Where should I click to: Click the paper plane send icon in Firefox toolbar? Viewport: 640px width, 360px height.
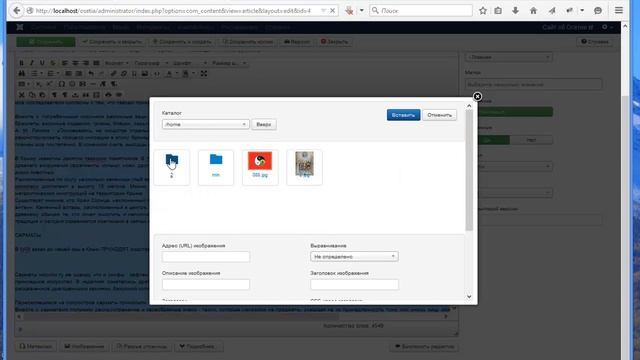click(552, 11)
